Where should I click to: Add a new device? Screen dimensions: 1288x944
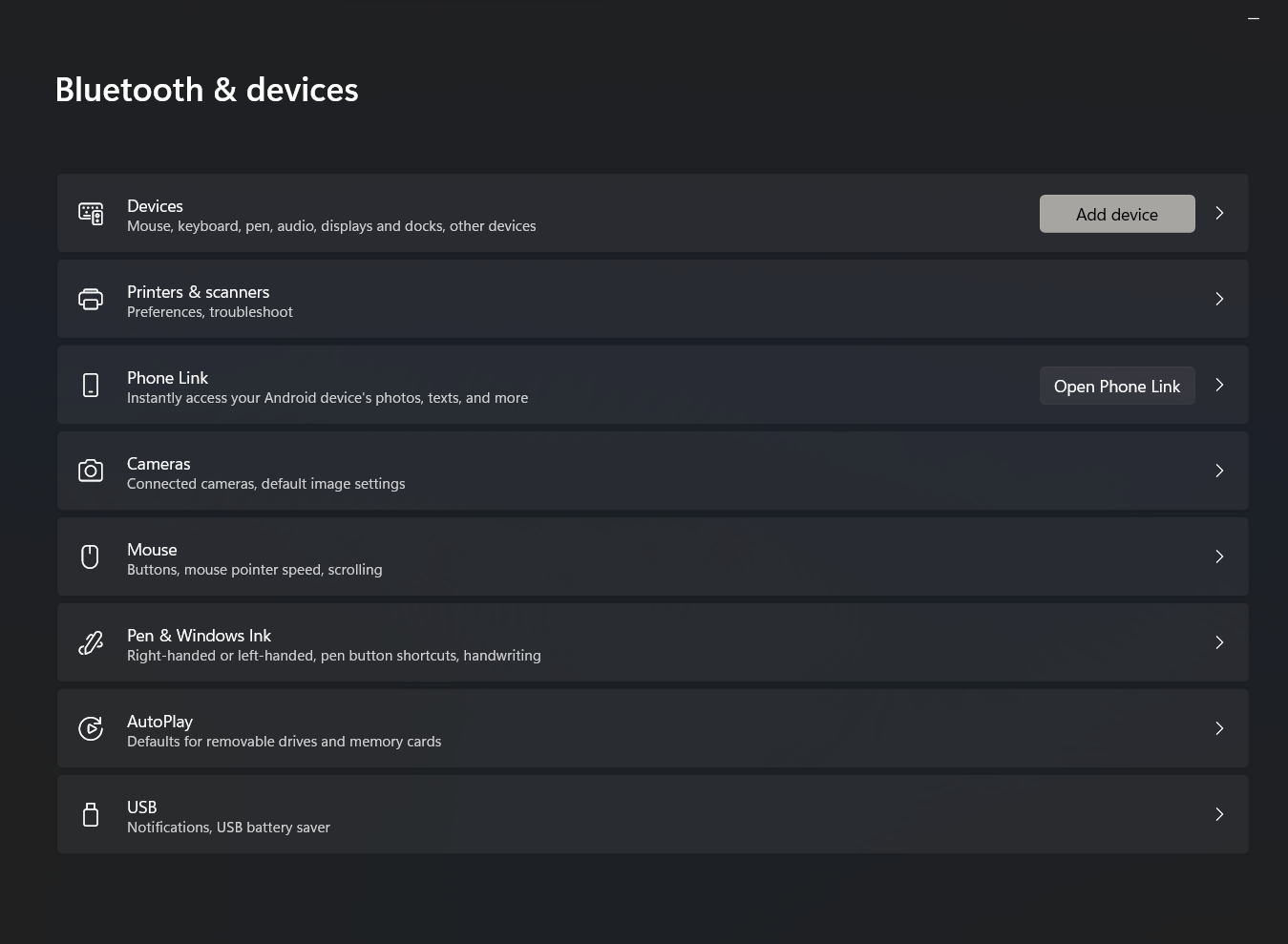click(1117, 214)
